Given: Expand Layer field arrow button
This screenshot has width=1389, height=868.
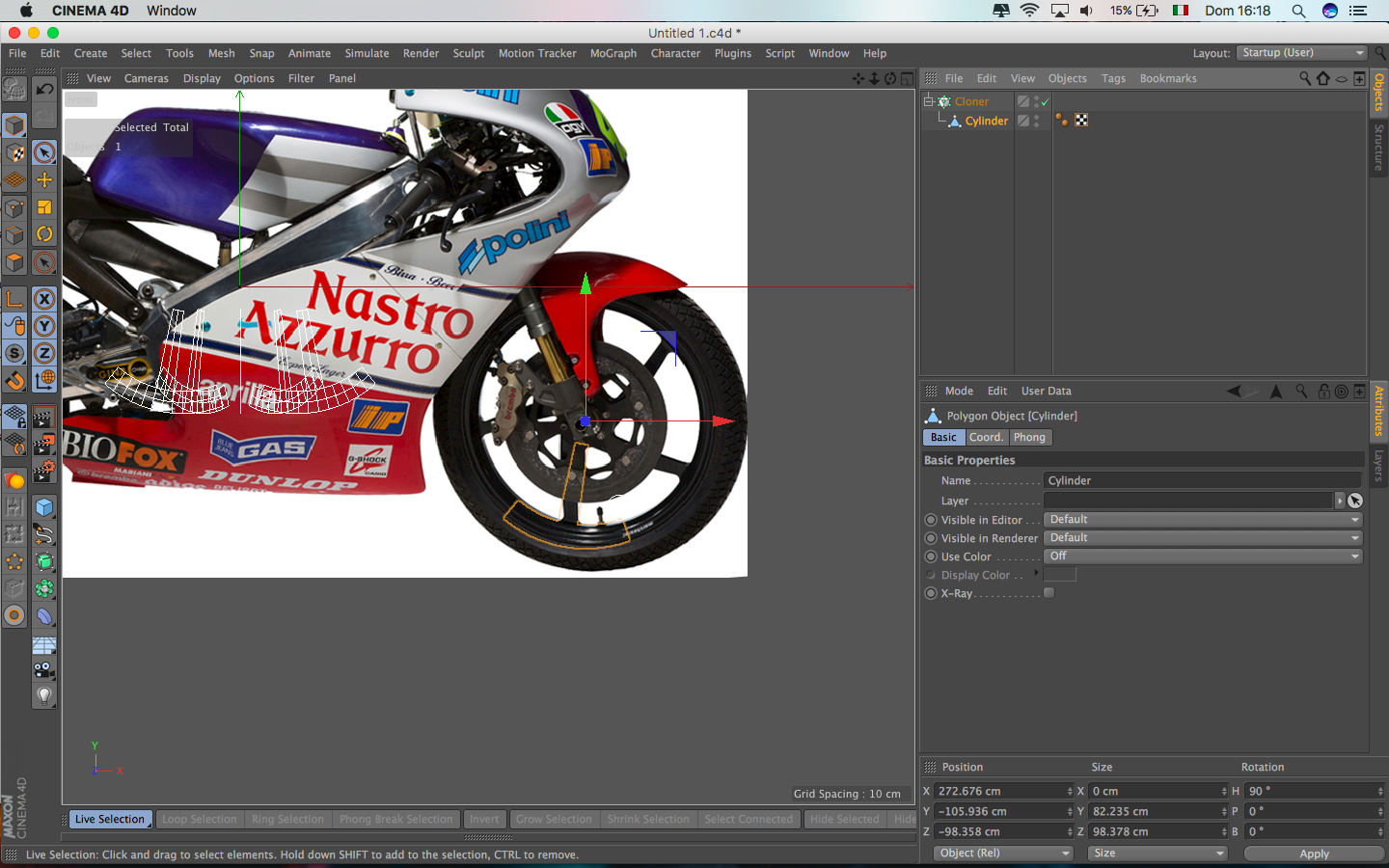Looking at the screenshot, I should click(1340, 501).
